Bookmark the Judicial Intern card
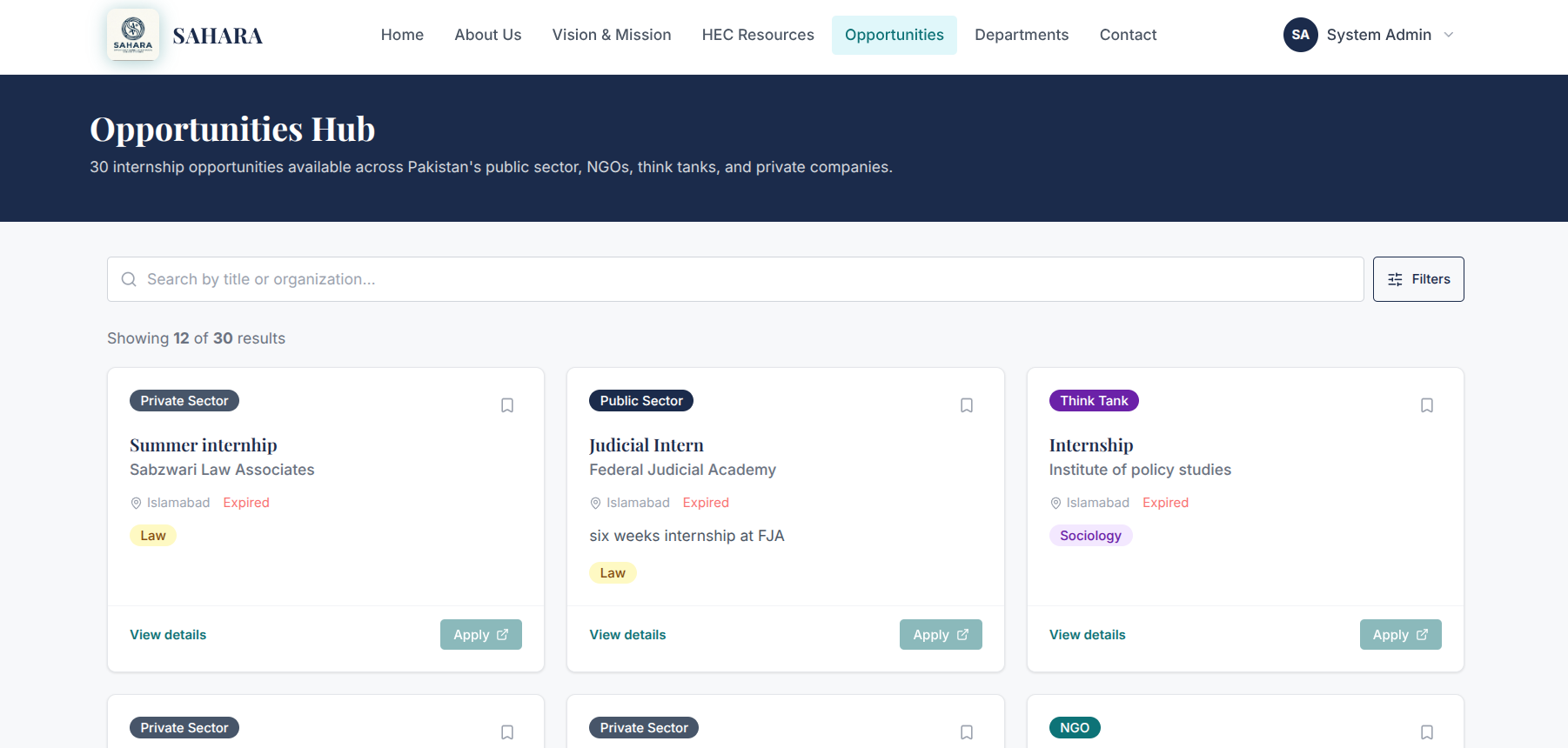 [x=967, y=405]
